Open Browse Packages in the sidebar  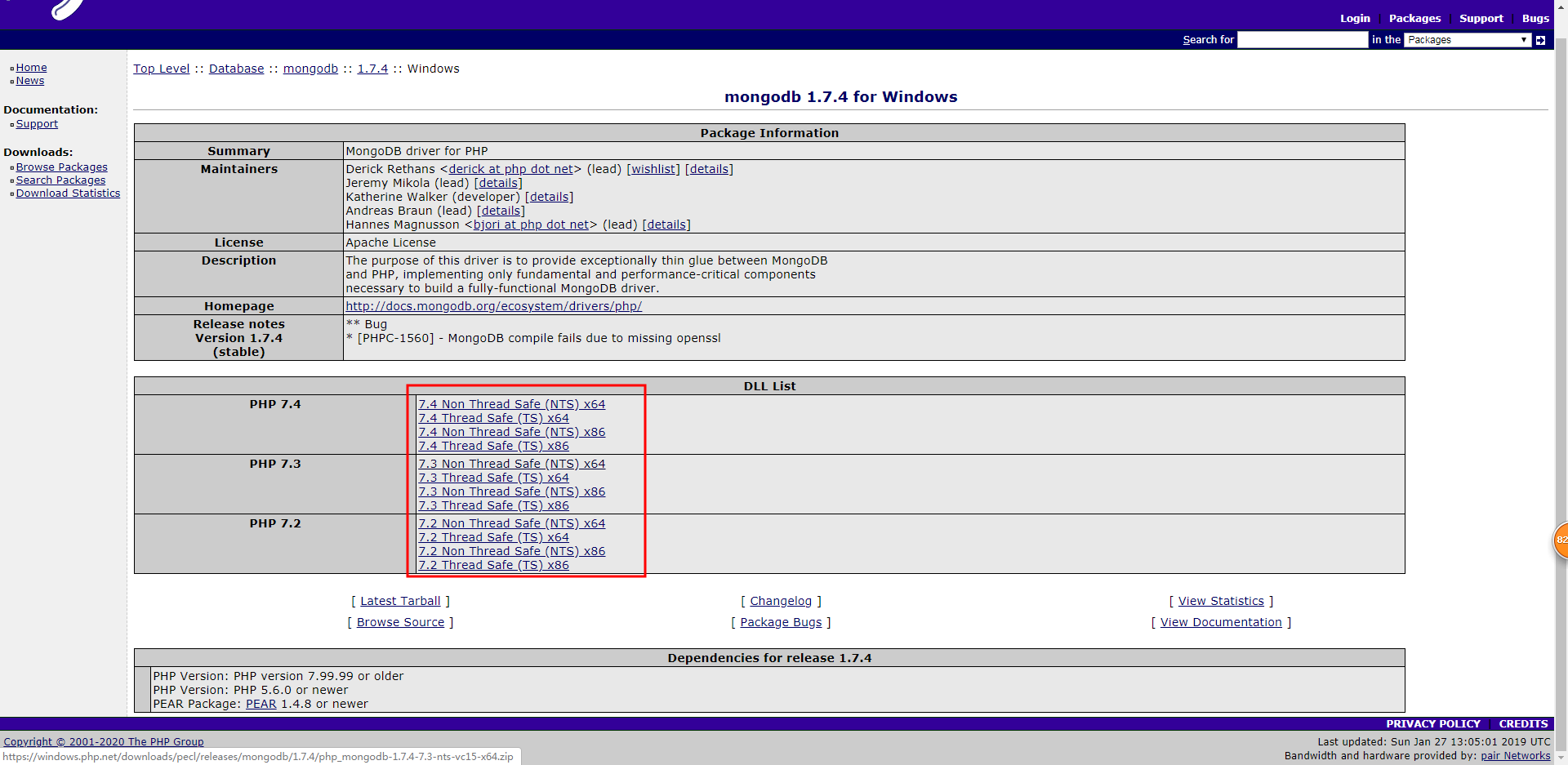pyautogui.click(x=61, y=167)
